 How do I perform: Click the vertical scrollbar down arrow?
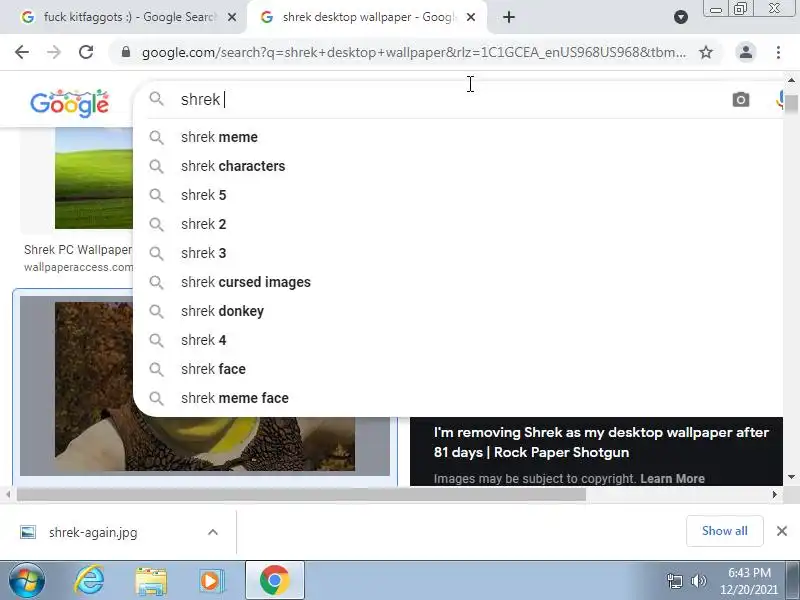791,477
